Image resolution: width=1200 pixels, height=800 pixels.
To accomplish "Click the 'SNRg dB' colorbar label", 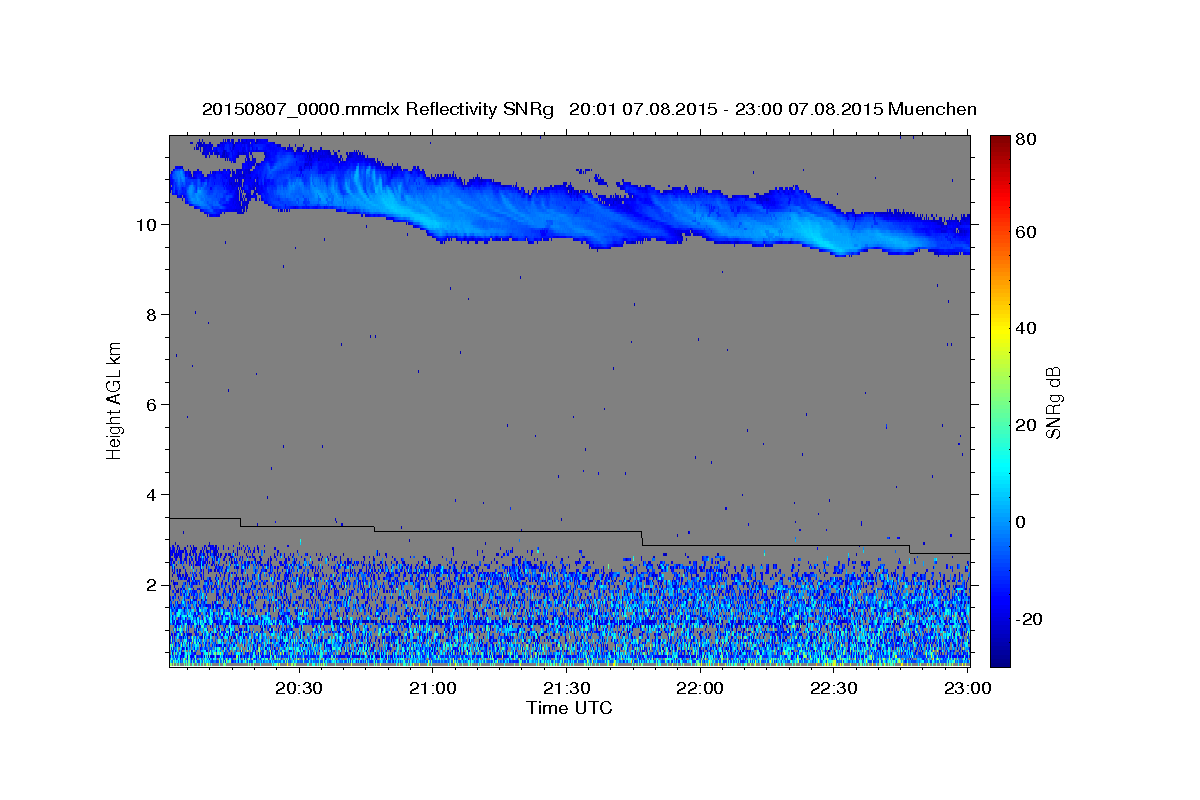I will (1053, 402).
